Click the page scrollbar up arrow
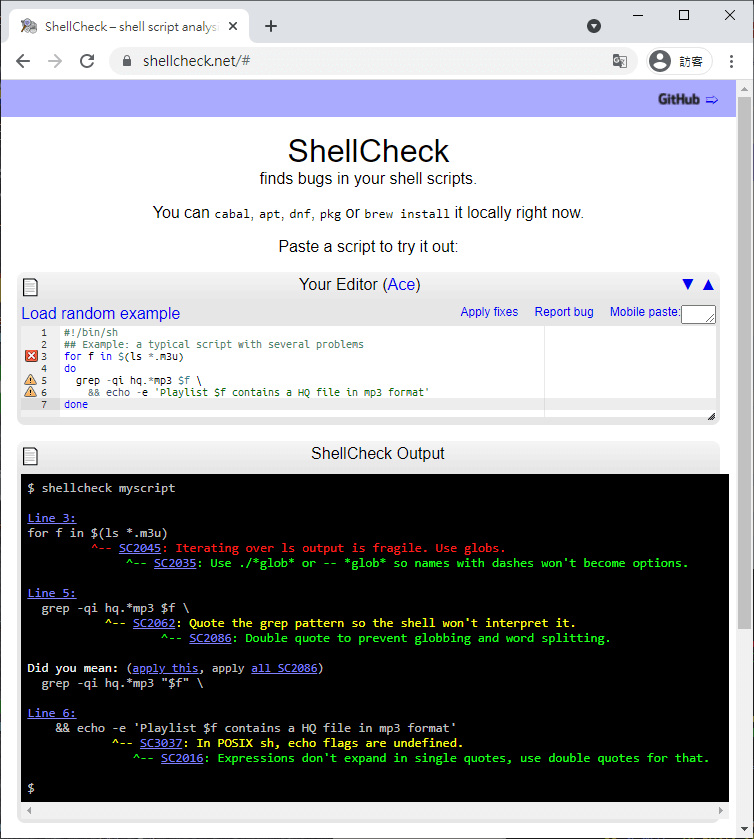The image size is (754, 839). tap(744, 88)
